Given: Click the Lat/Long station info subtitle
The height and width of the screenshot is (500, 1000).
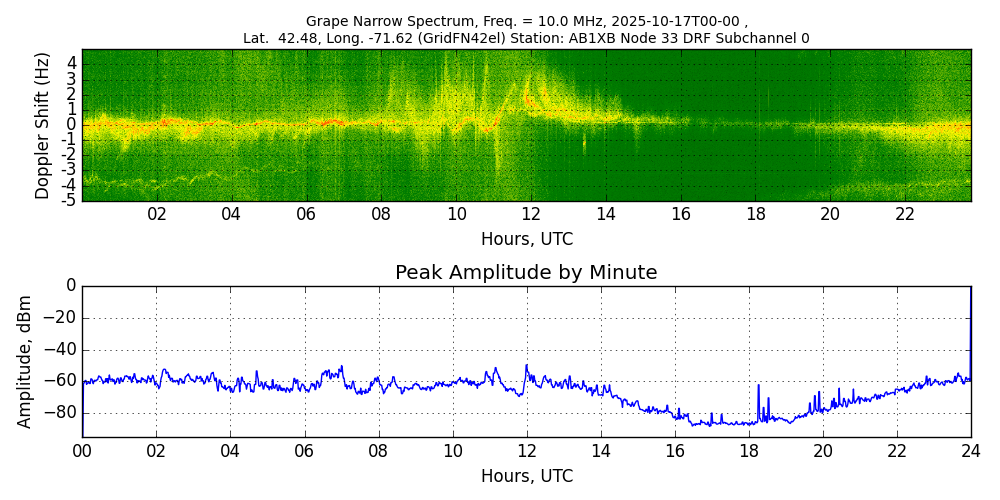Looking at the screenshot, I should tap(526, 39).
